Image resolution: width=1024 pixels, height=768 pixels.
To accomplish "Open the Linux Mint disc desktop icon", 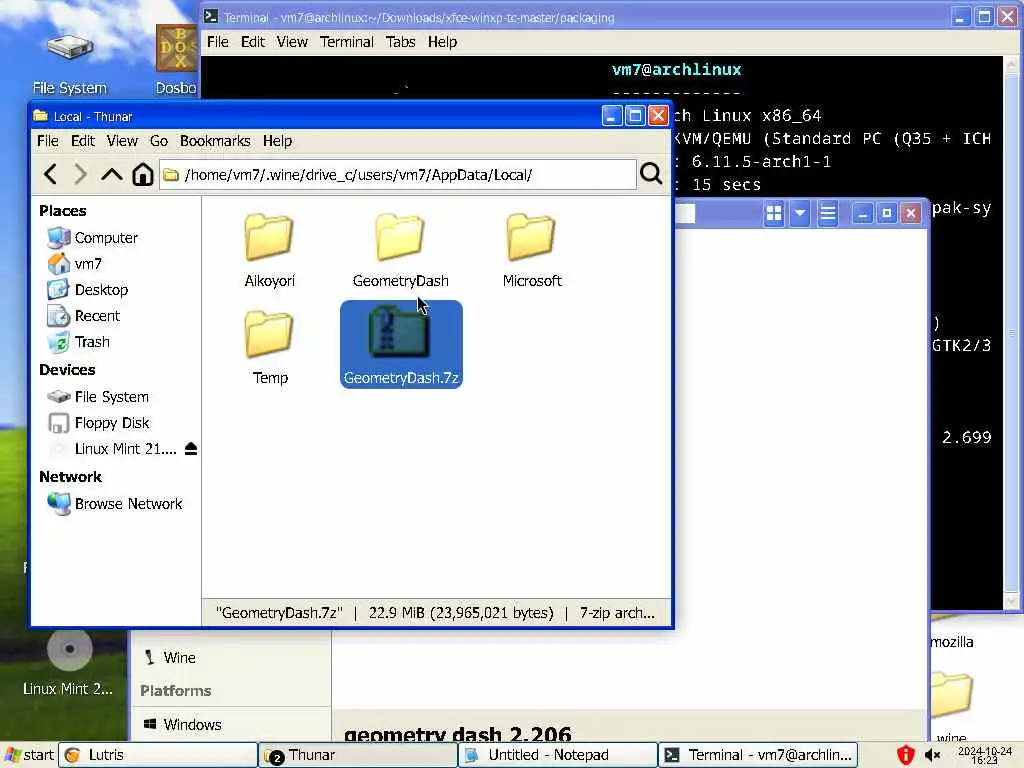I will point(69,662).
